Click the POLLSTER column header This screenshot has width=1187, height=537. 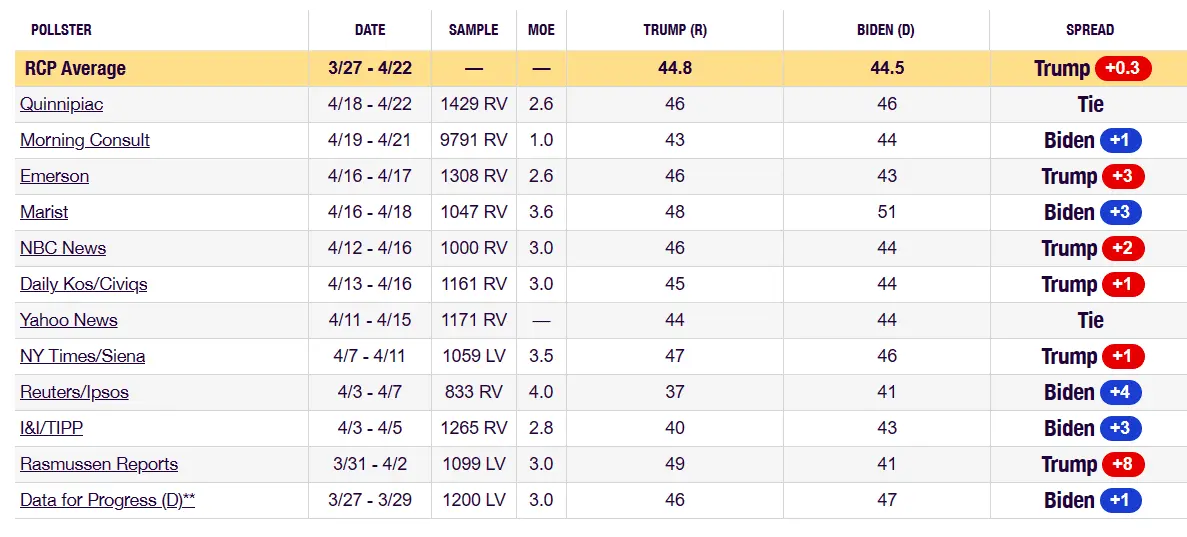(61, 30)
